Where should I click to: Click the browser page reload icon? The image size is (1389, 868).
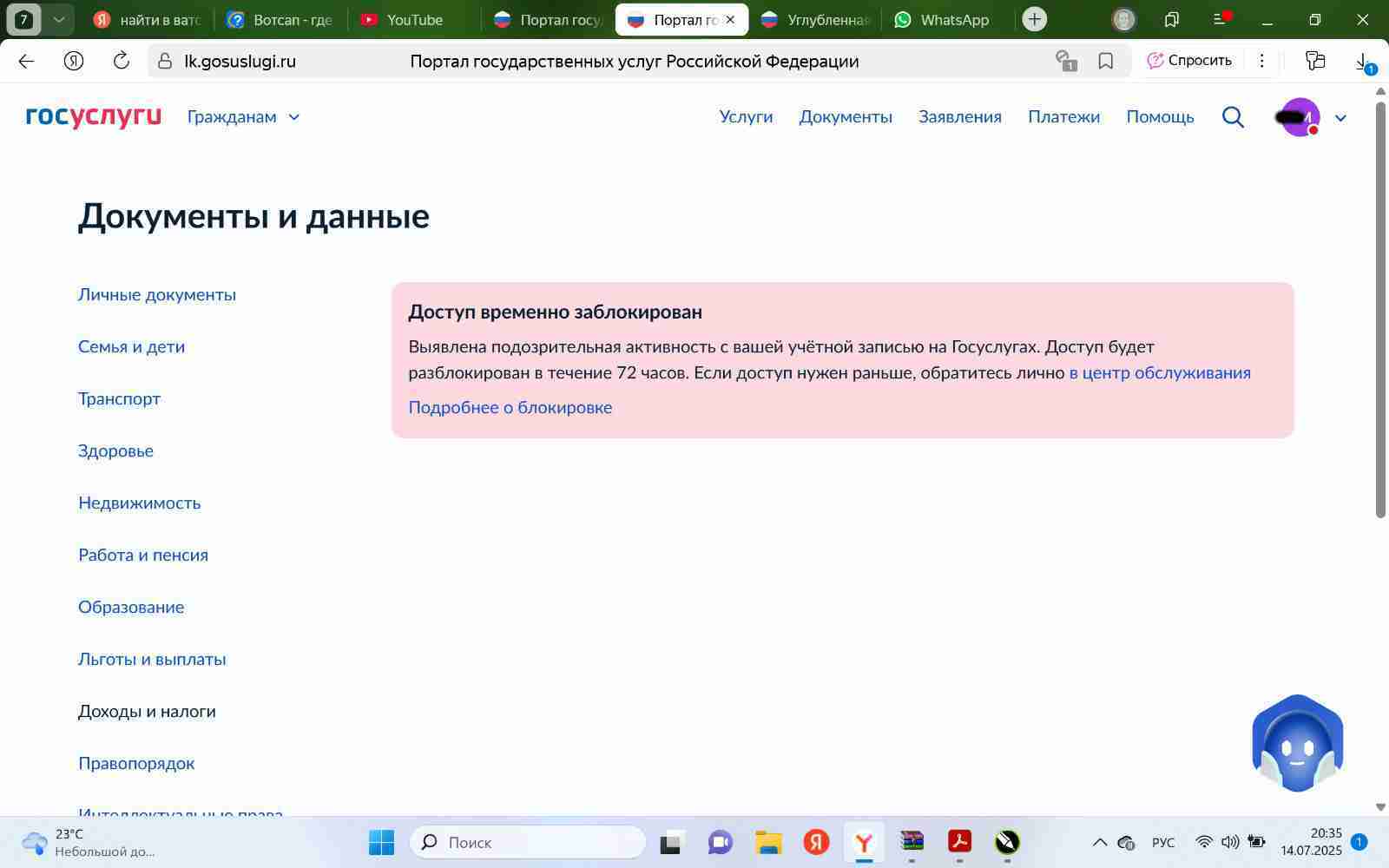[x=122, y=61]
